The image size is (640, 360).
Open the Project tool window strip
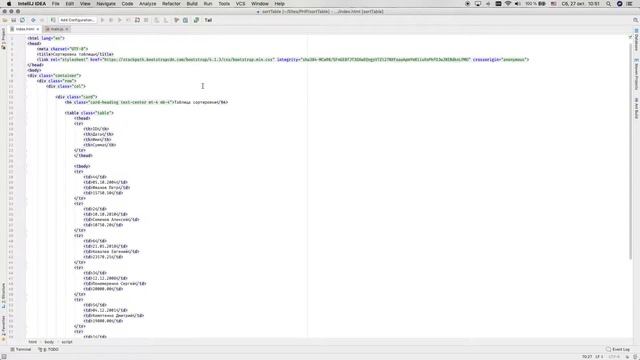coord(3,39)
